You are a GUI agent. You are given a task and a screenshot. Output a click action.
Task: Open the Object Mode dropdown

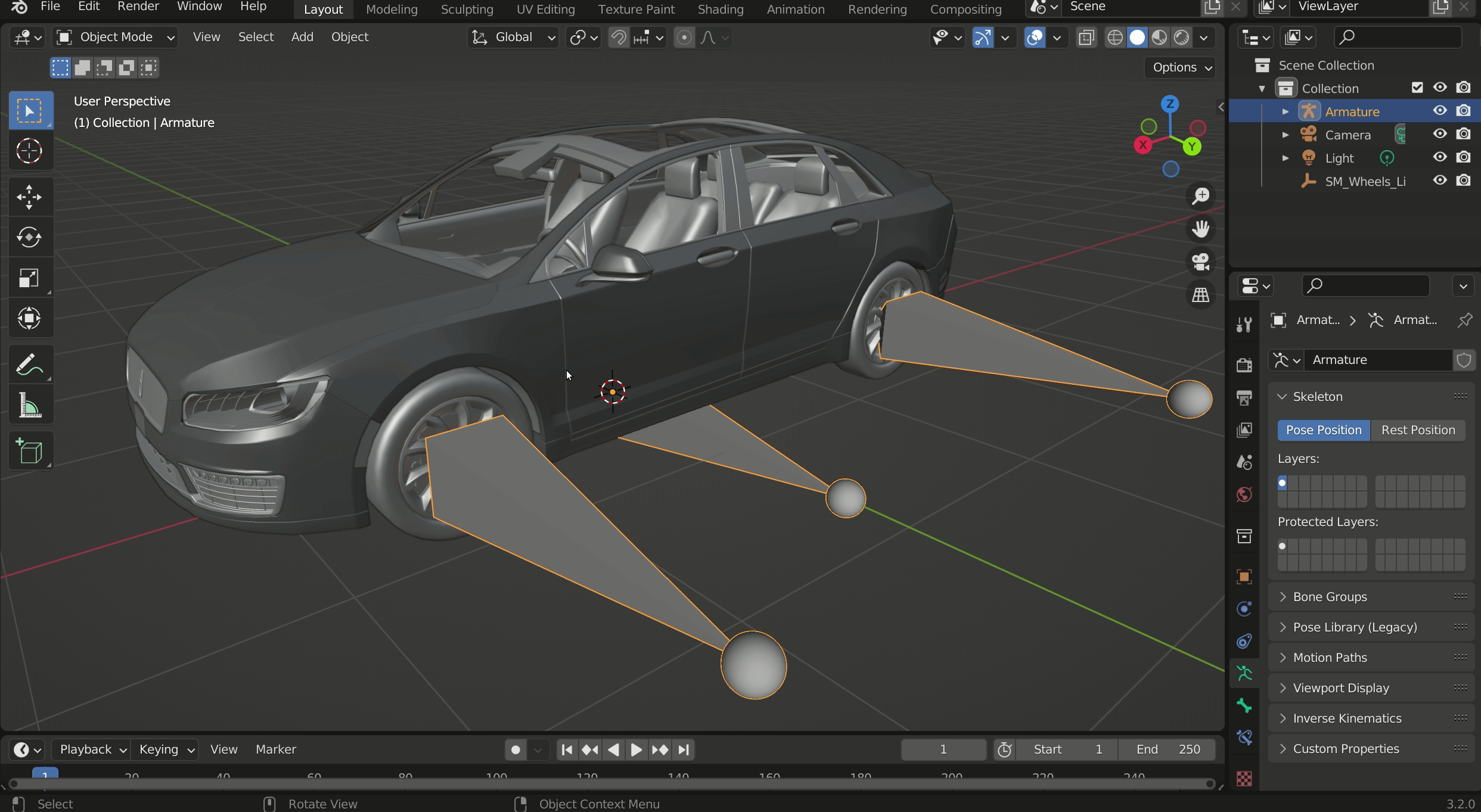tap(114, 36)
